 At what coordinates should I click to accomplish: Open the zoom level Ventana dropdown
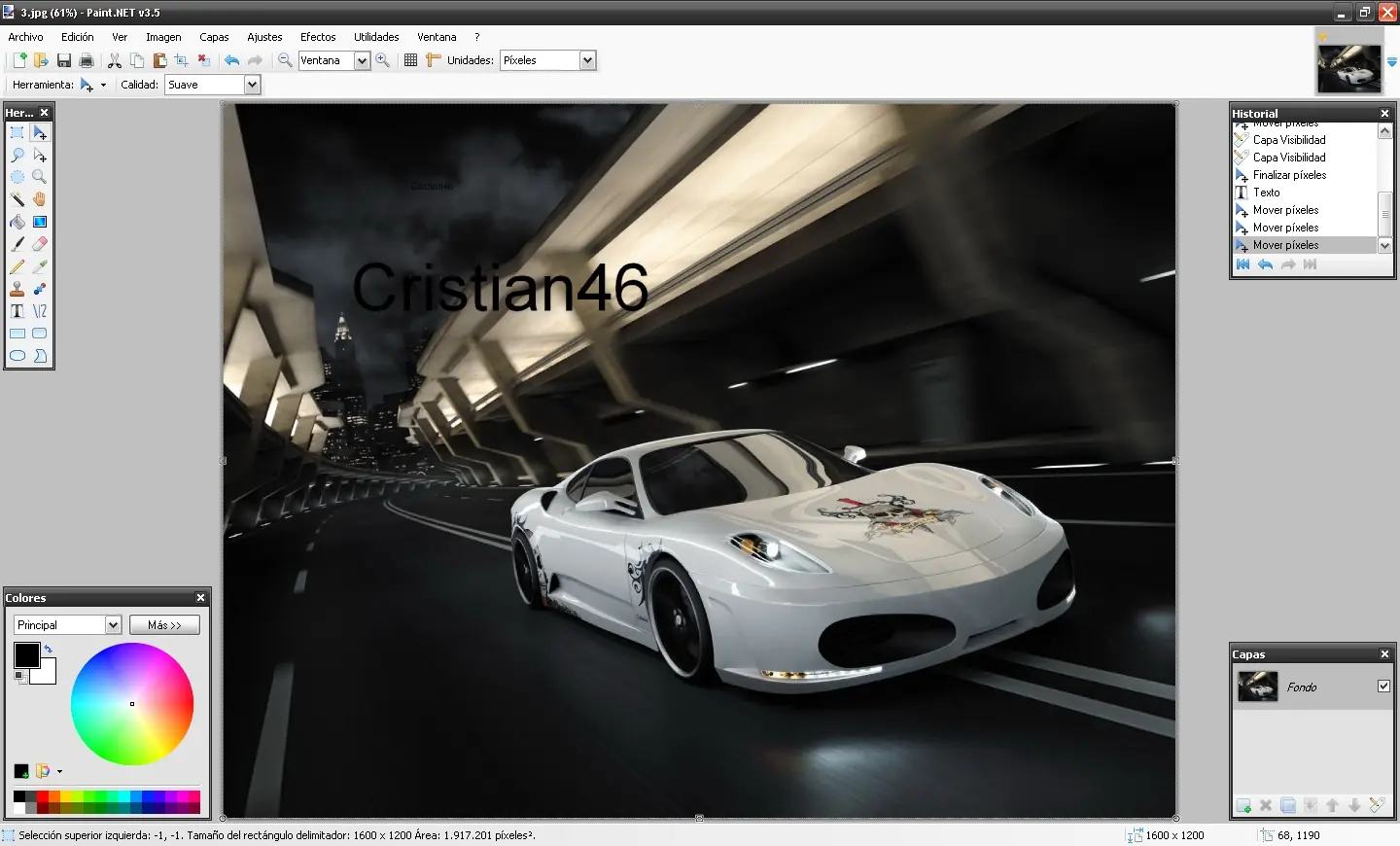coord(362,60)
